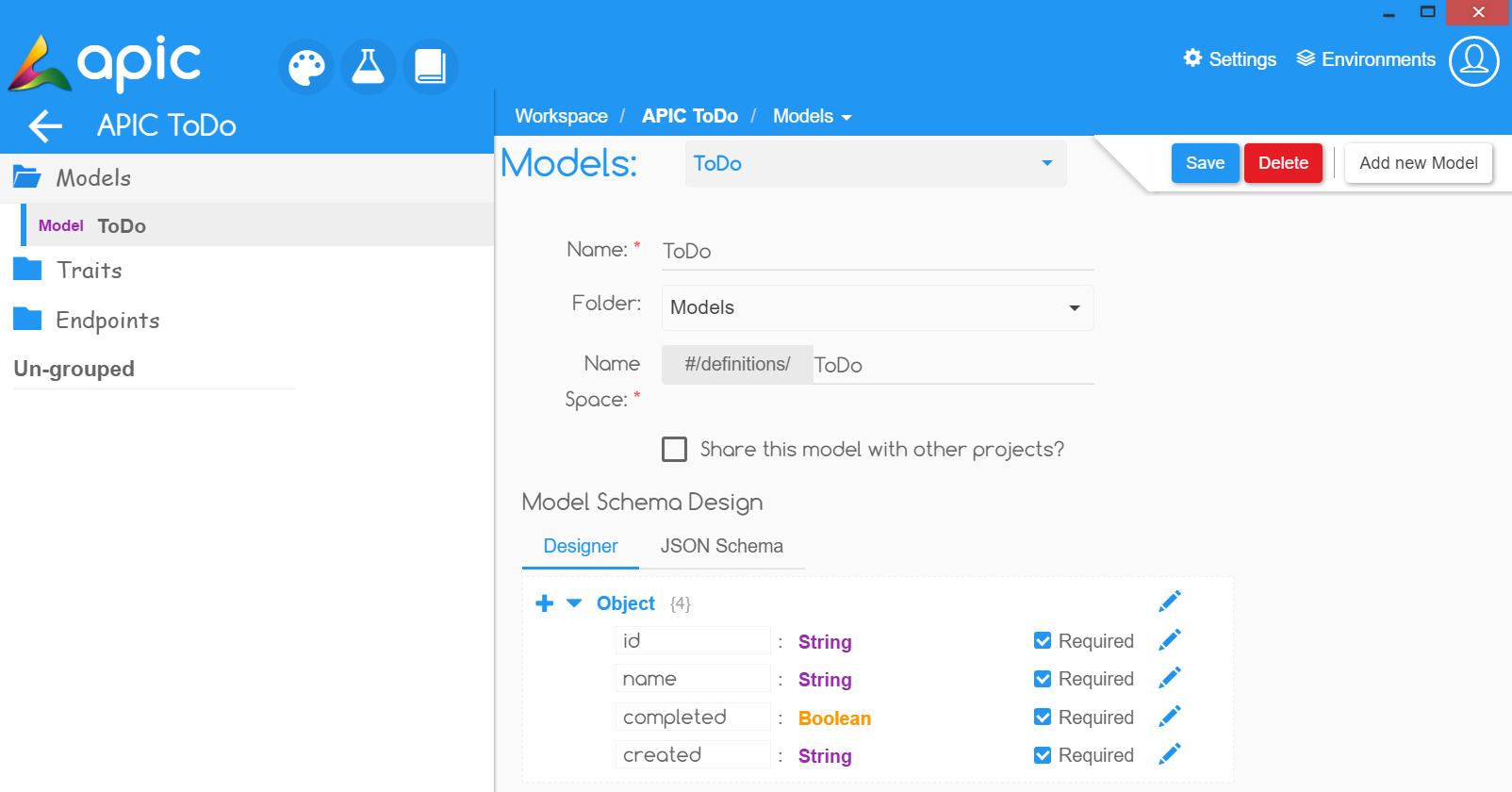The height and width of the screenshot is (792, 1512).
Task: Click the model Name input field
Action: coord(877,251)
